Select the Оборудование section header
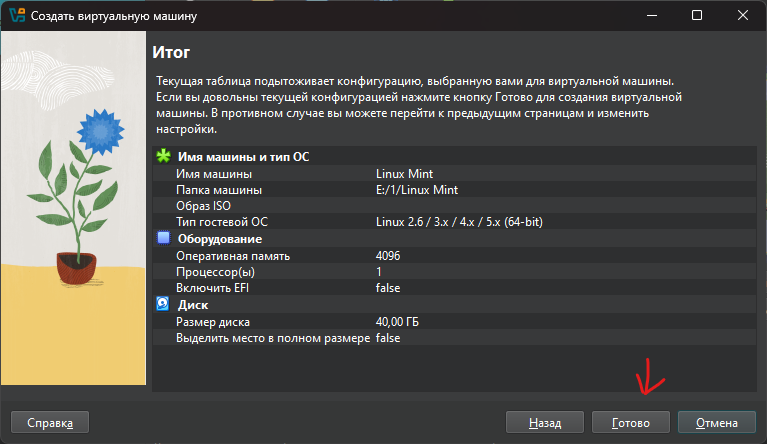Screen dimensions: 767x444 [220, 239]
